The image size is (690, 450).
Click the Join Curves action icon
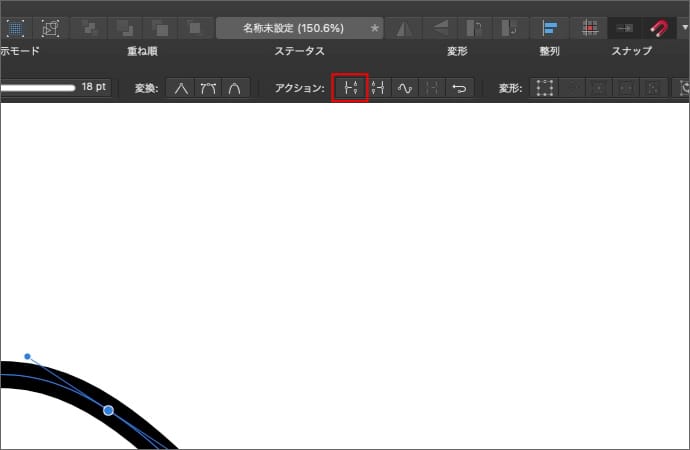pyautogui.click(x=432, y=88)
